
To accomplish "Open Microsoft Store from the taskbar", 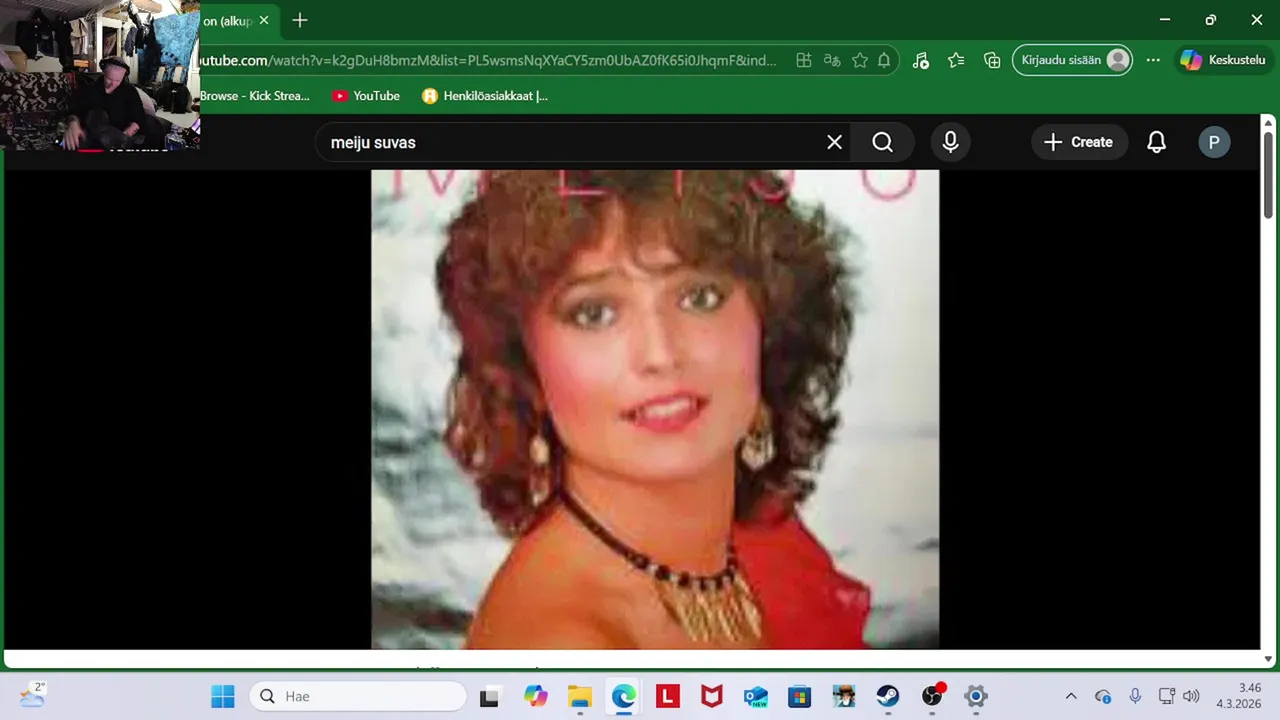I will coord(800,696).
